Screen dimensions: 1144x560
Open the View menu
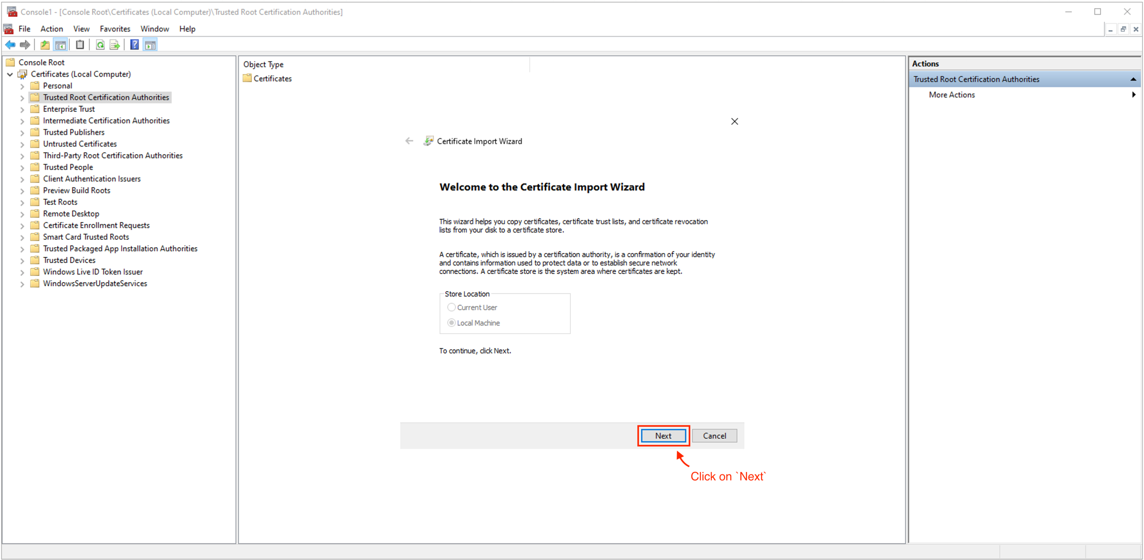pos(82,29)
